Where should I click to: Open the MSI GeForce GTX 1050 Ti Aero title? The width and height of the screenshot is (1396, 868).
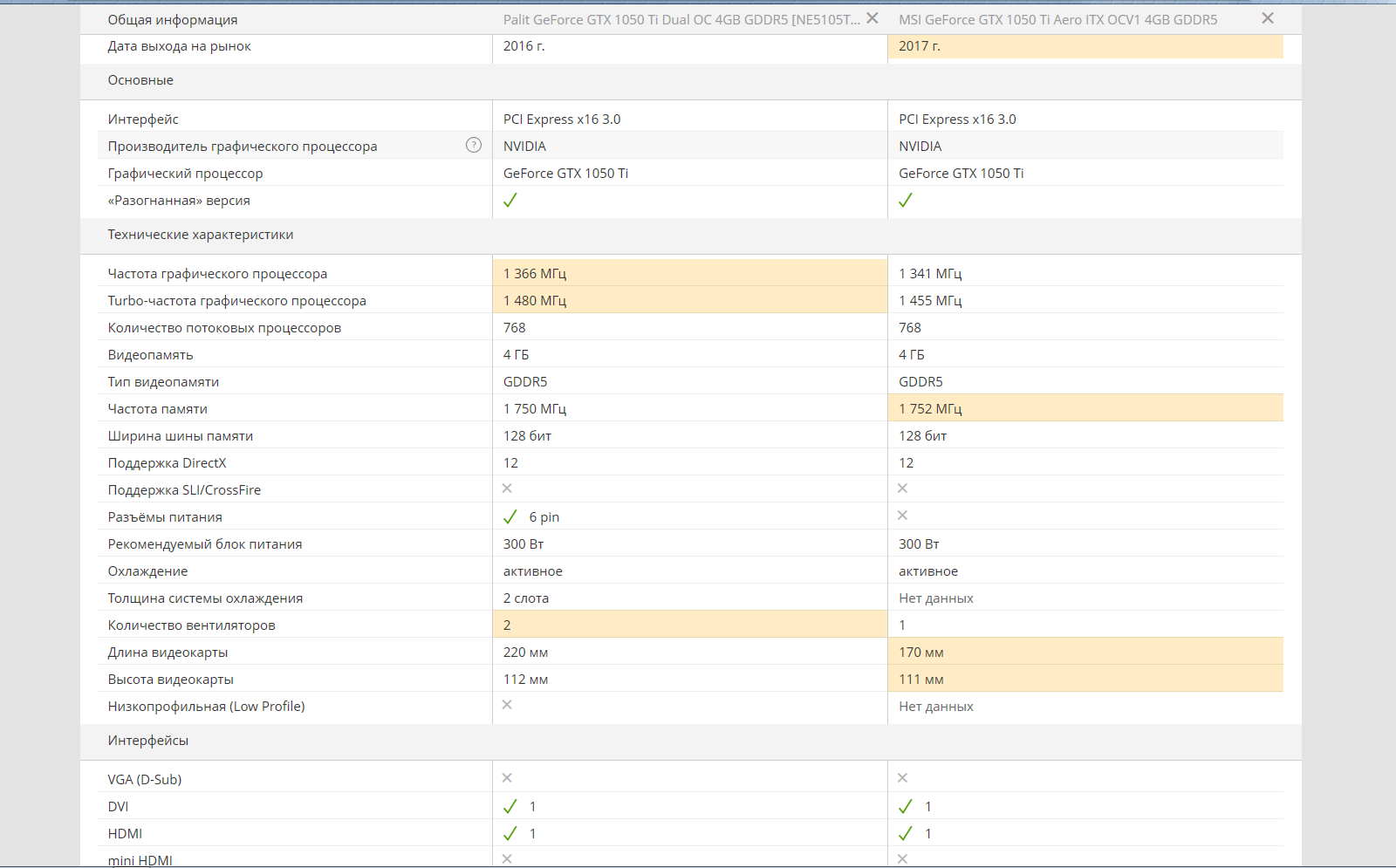[1058, 19]
